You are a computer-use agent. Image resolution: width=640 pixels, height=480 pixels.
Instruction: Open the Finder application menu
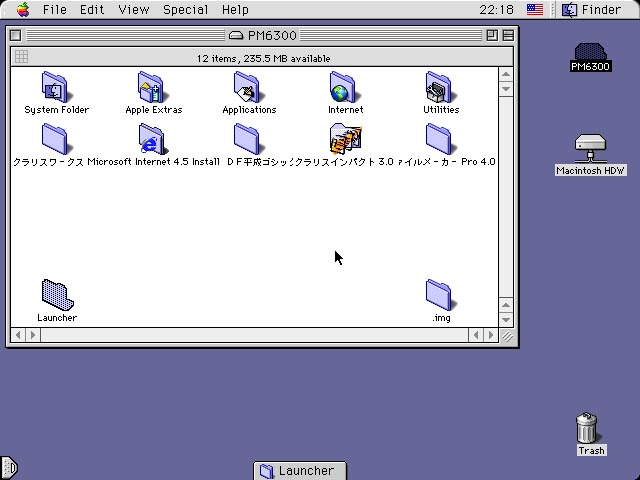point(591,9)
